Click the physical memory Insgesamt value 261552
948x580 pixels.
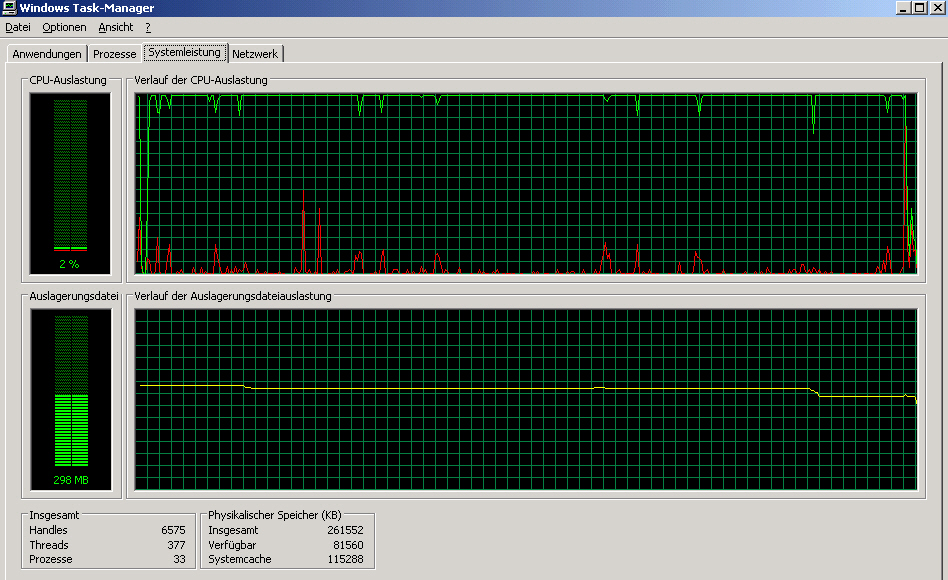coord(345,530)
